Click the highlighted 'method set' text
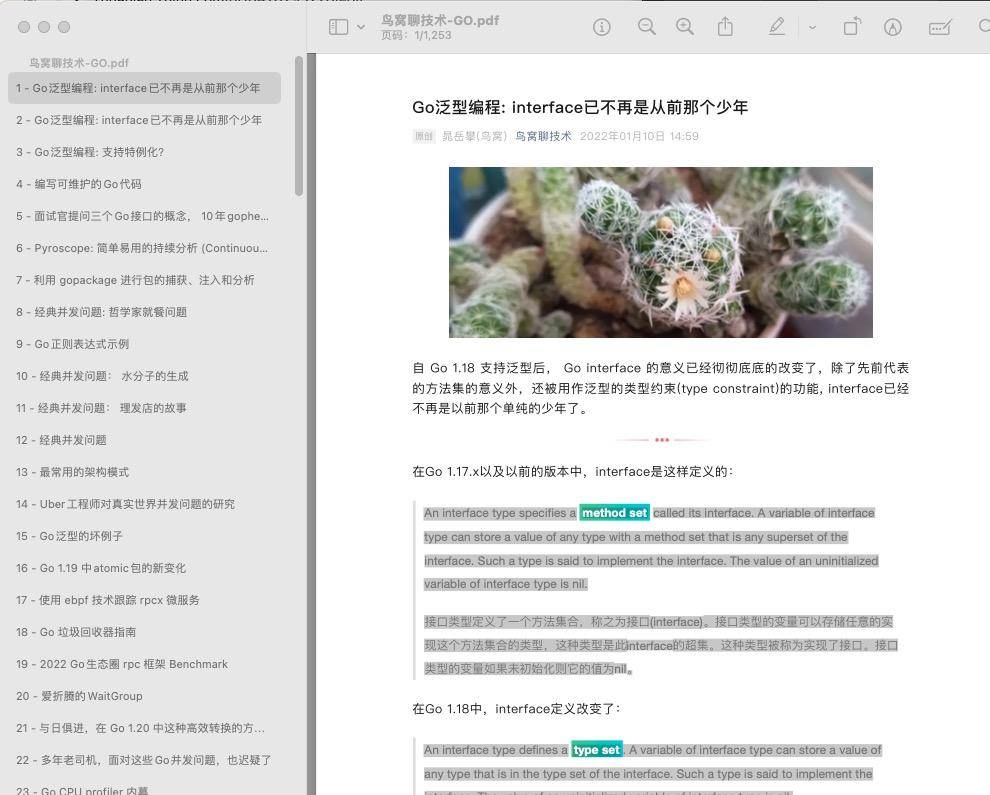 click(614, 513)
